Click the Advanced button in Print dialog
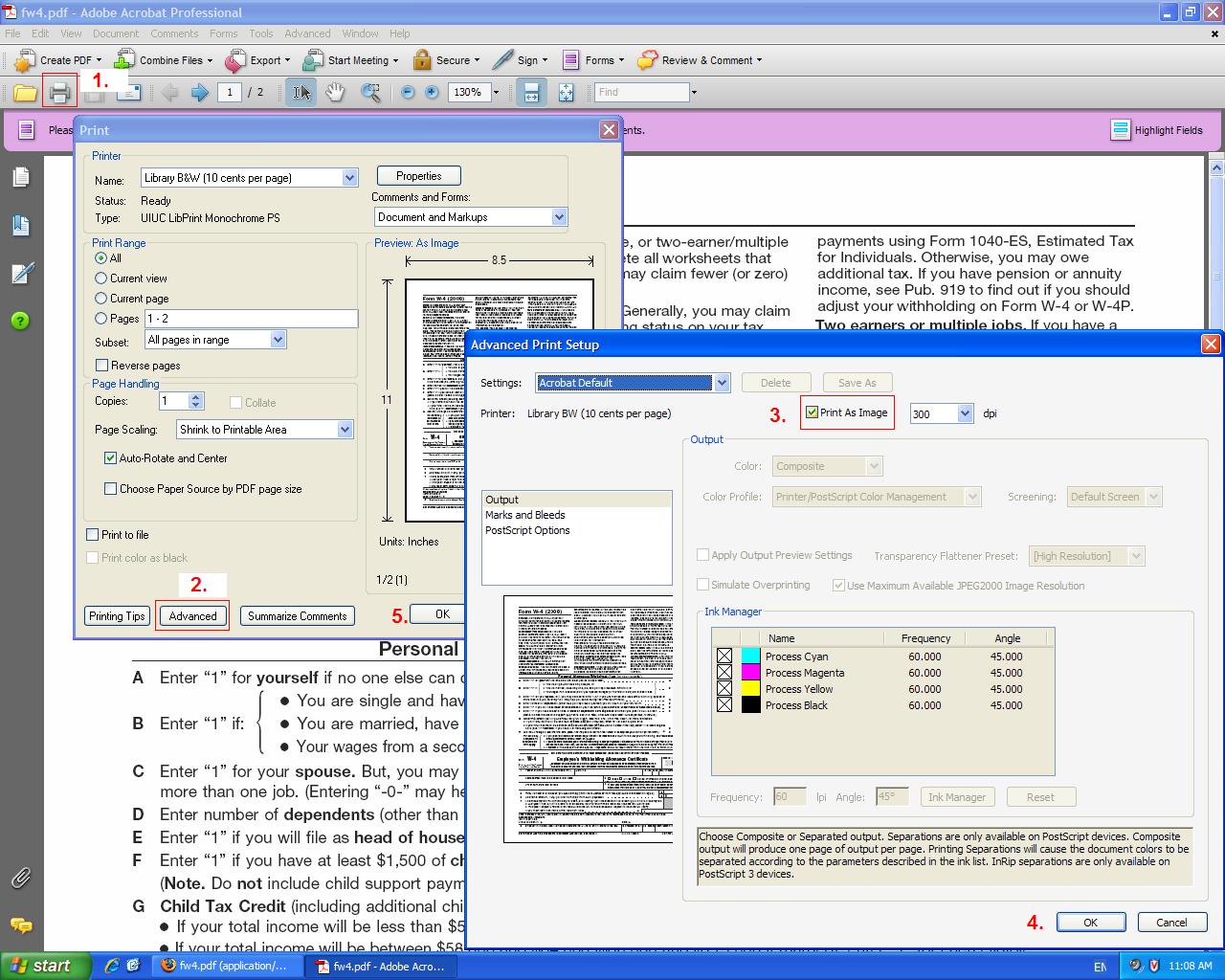The height and width of the screenshot is (980, 1225). point(192,616)
